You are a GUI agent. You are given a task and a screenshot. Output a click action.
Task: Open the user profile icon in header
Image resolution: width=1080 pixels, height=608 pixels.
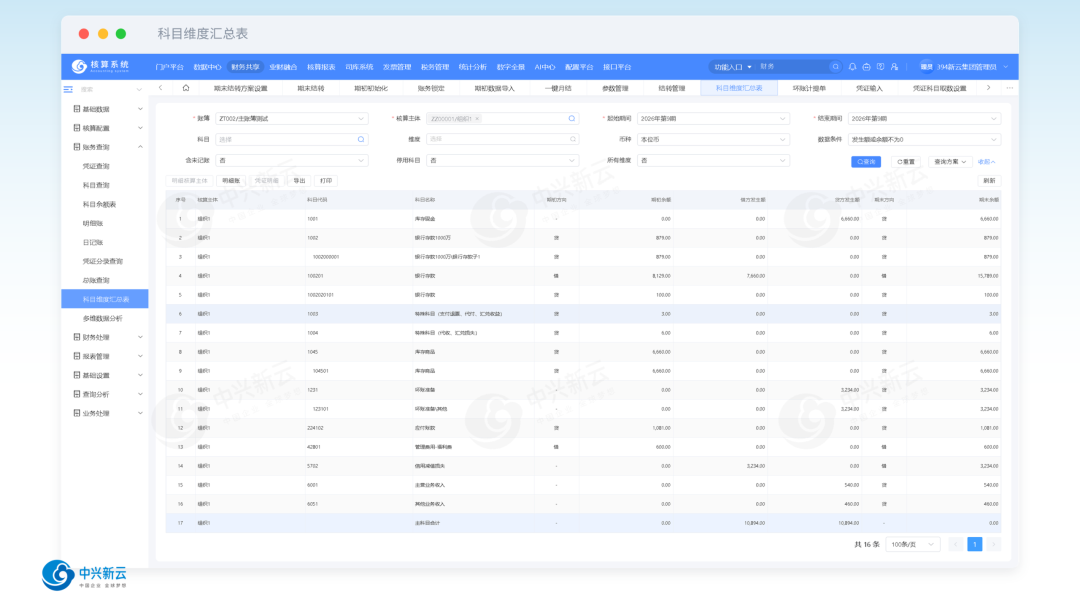[x=894, y=67]
